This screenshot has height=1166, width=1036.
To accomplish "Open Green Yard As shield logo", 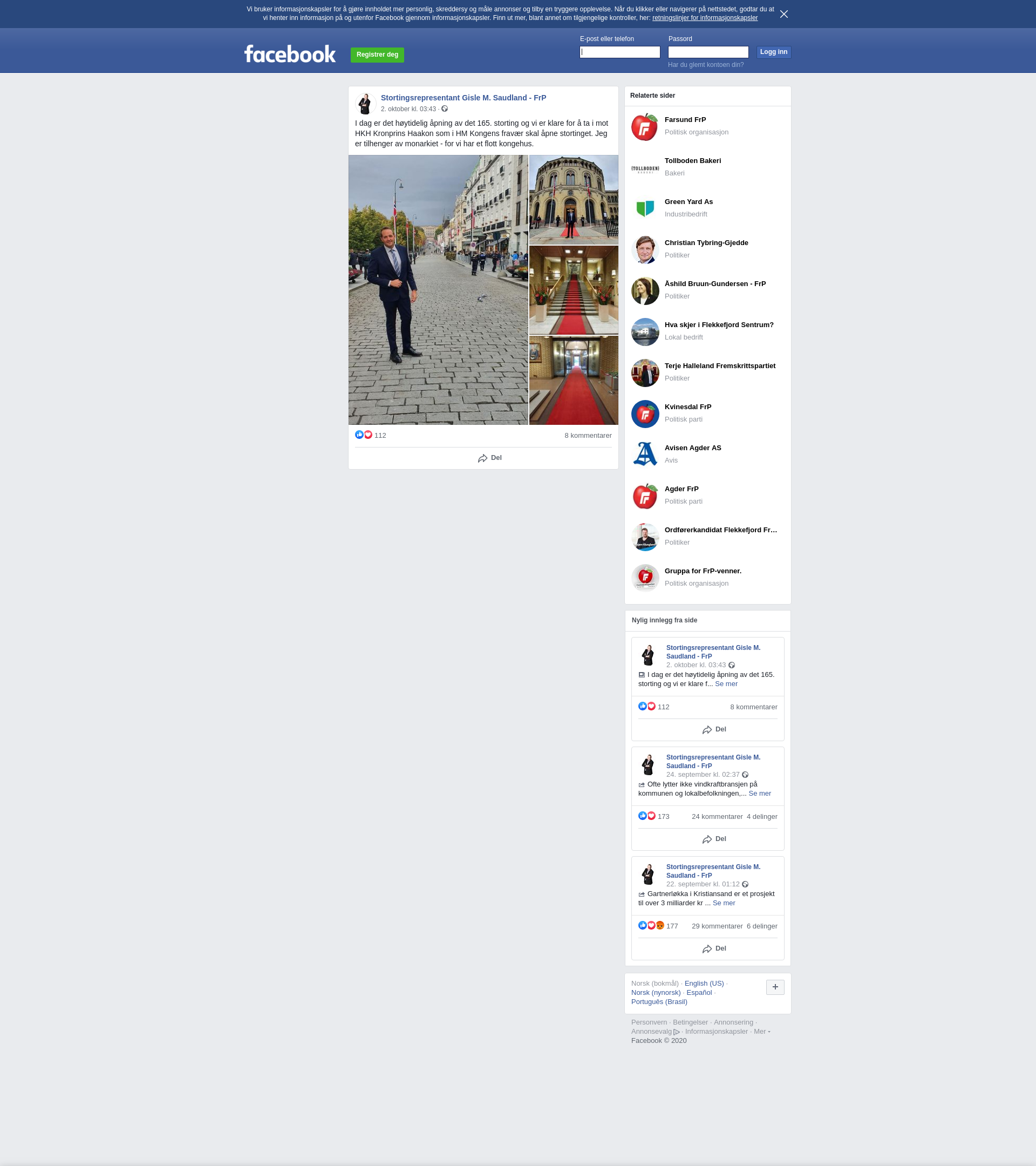I will (645, 209).
